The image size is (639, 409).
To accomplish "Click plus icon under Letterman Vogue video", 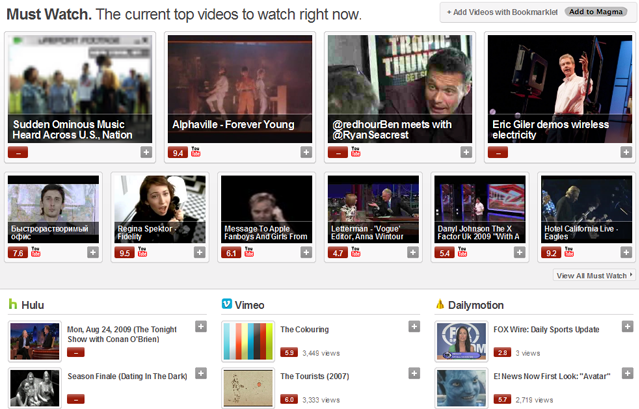I will pos(413,253).
